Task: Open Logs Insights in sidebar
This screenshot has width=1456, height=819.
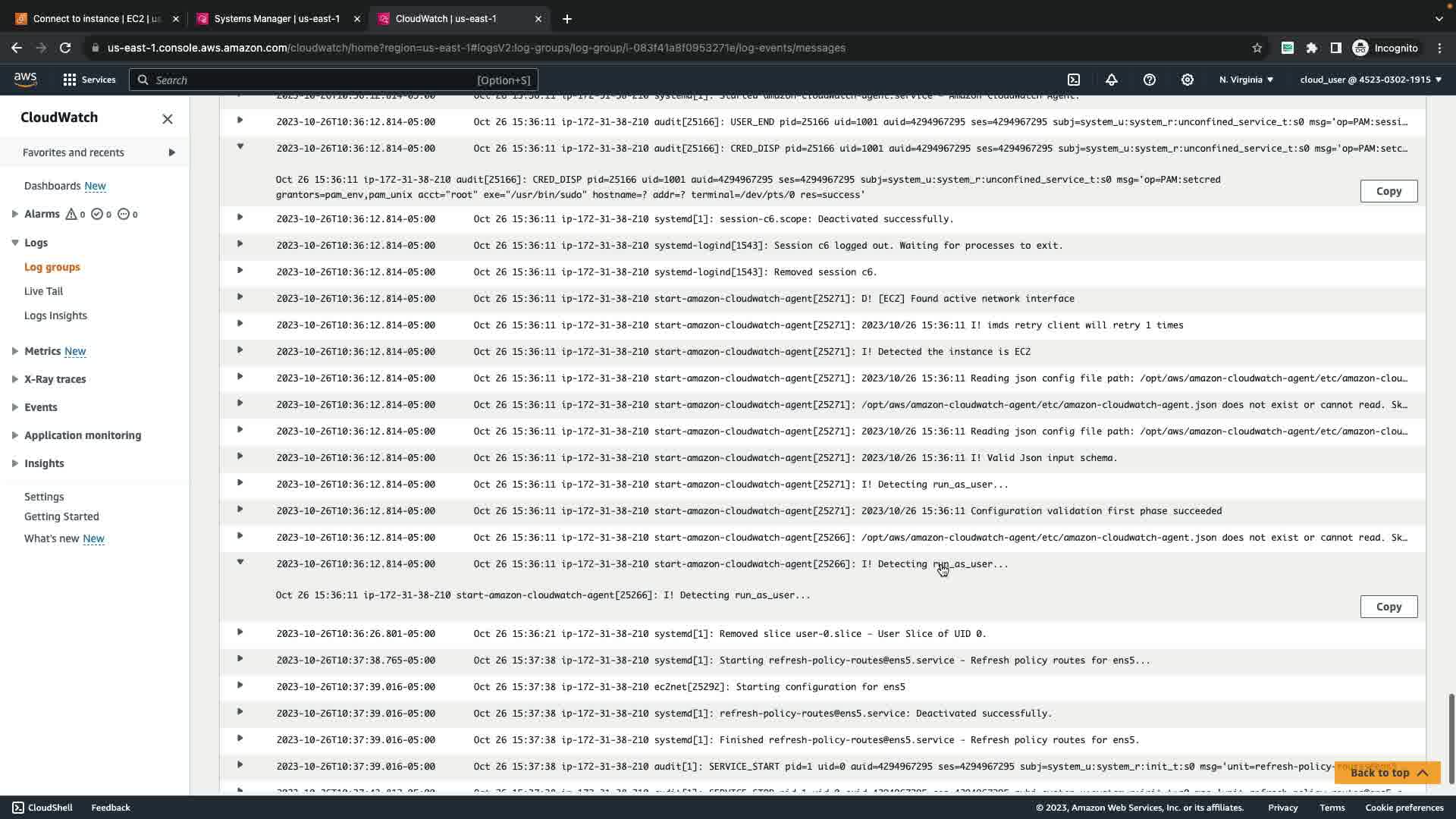Action: (x=55, y=315)
